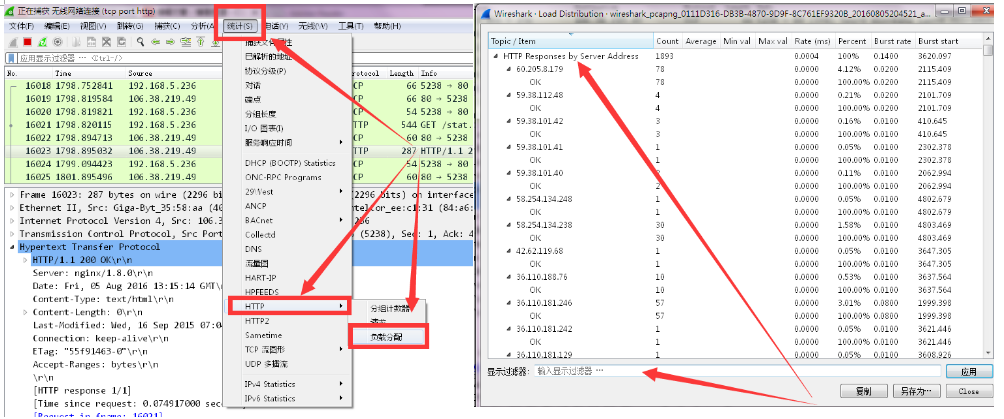This screenshot has height=419, width=1004.
Task: Open 视图(V) menu
Action: 93,26
